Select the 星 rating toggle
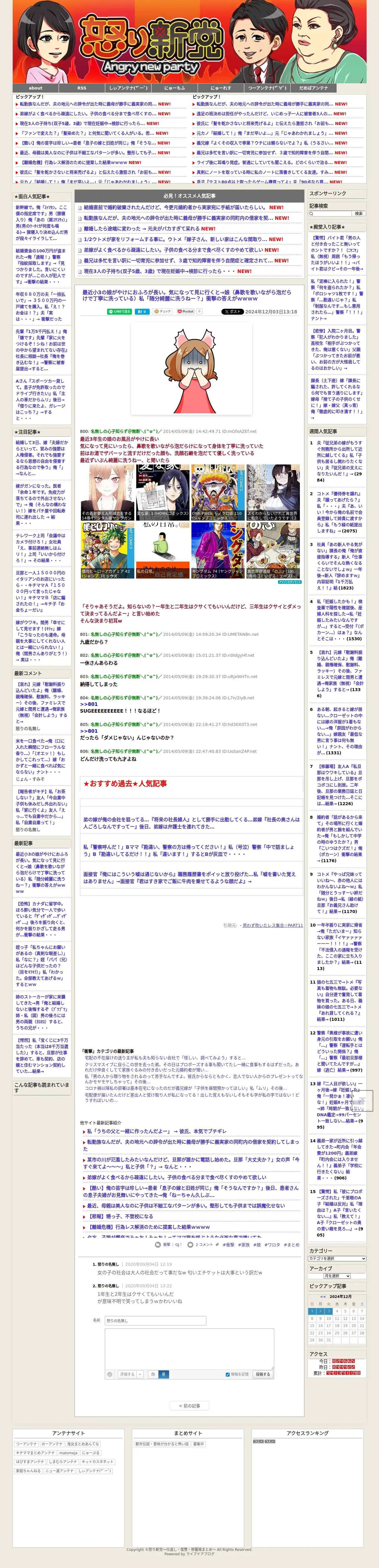 pyautogui.click(x=164, y=1374)
